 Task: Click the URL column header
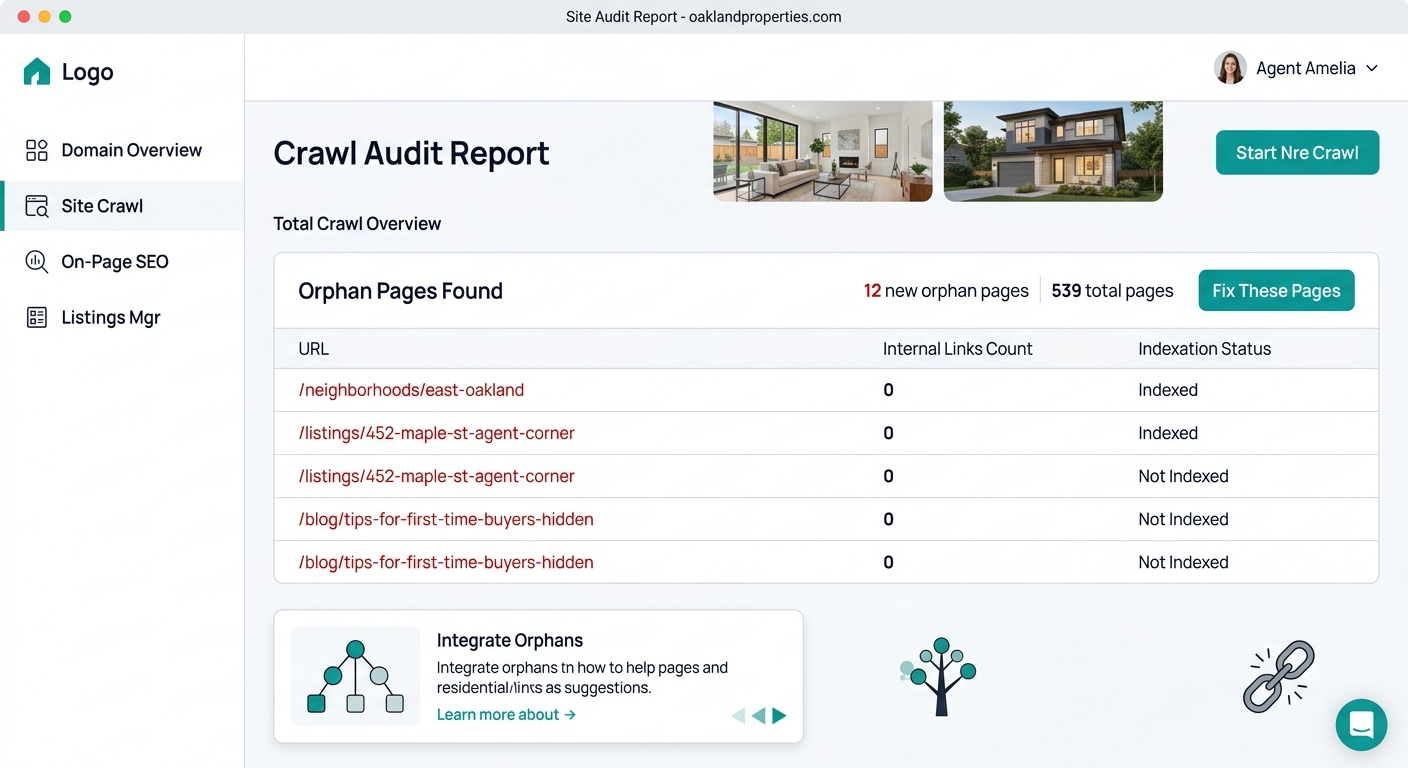coord(313,349)
